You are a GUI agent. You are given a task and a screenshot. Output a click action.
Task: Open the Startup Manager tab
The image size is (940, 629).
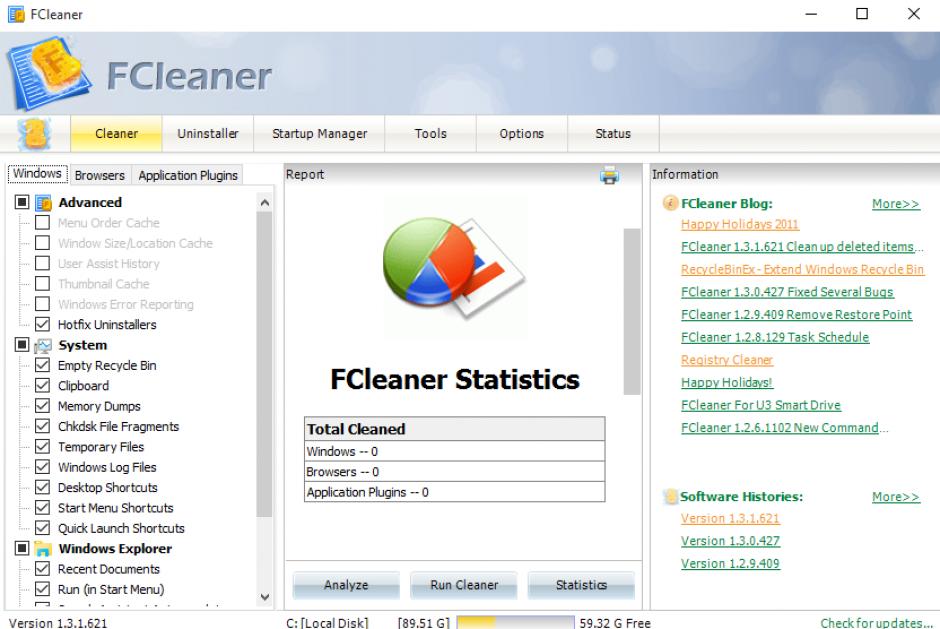(320, 134)
